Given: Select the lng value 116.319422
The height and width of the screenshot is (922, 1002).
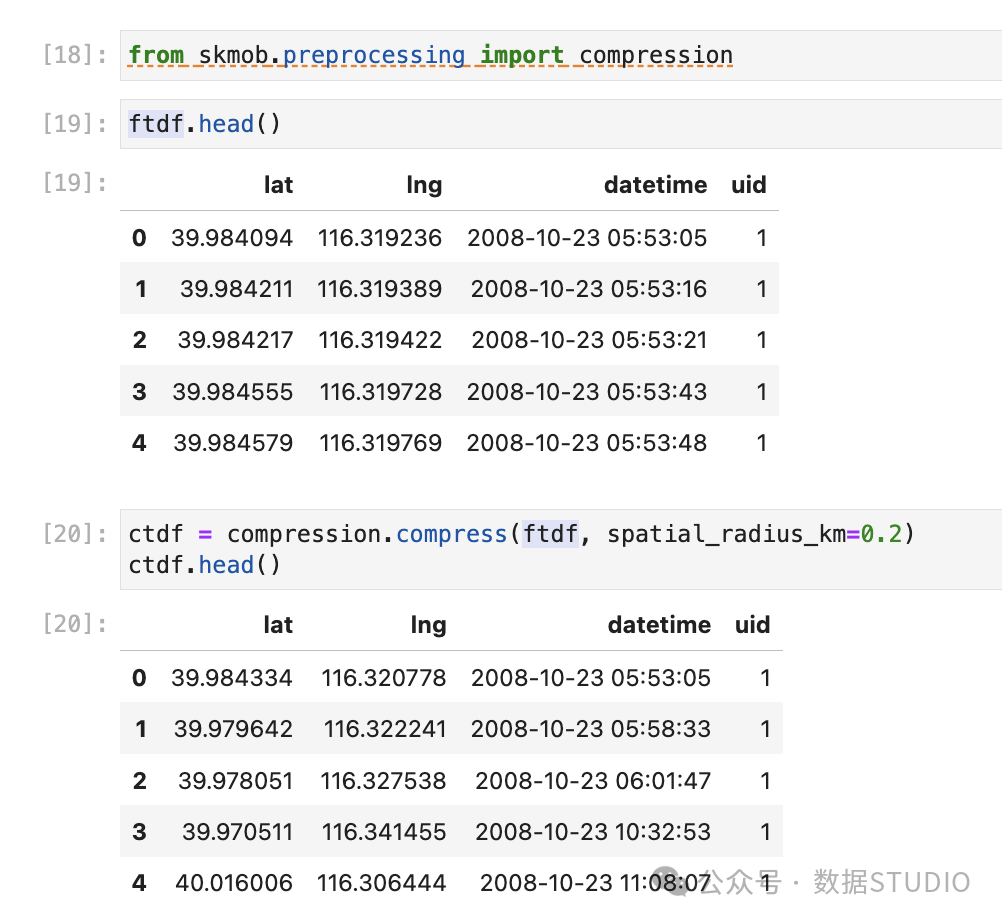Looking at the screenshot, I should click(380, 340).
